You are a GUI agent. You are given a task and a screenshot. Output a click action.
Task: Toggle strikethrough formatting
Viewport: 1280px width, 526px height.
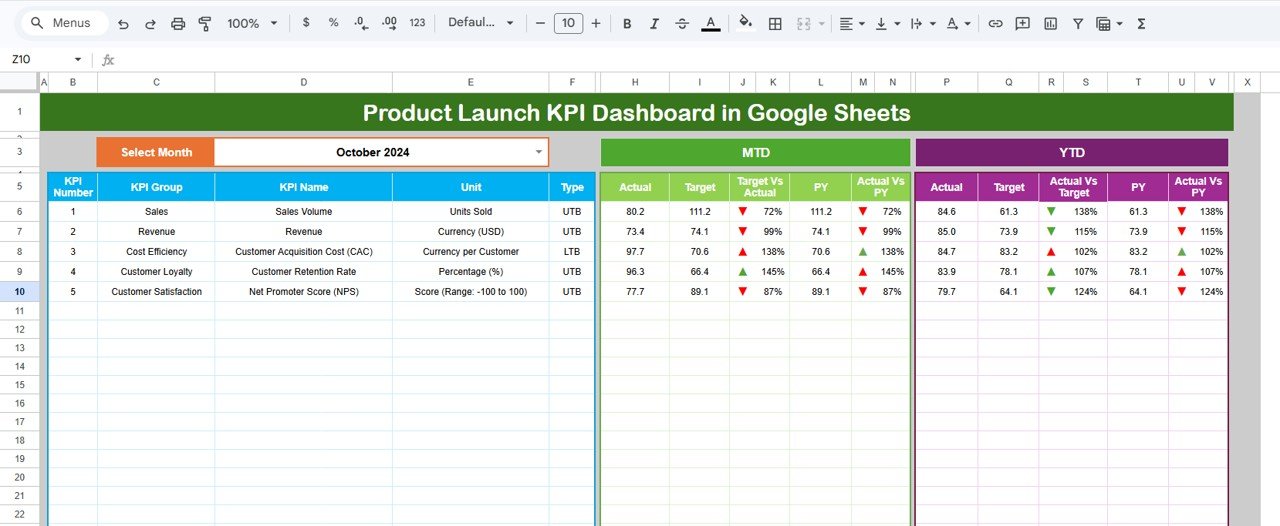(x=682, y=23)
